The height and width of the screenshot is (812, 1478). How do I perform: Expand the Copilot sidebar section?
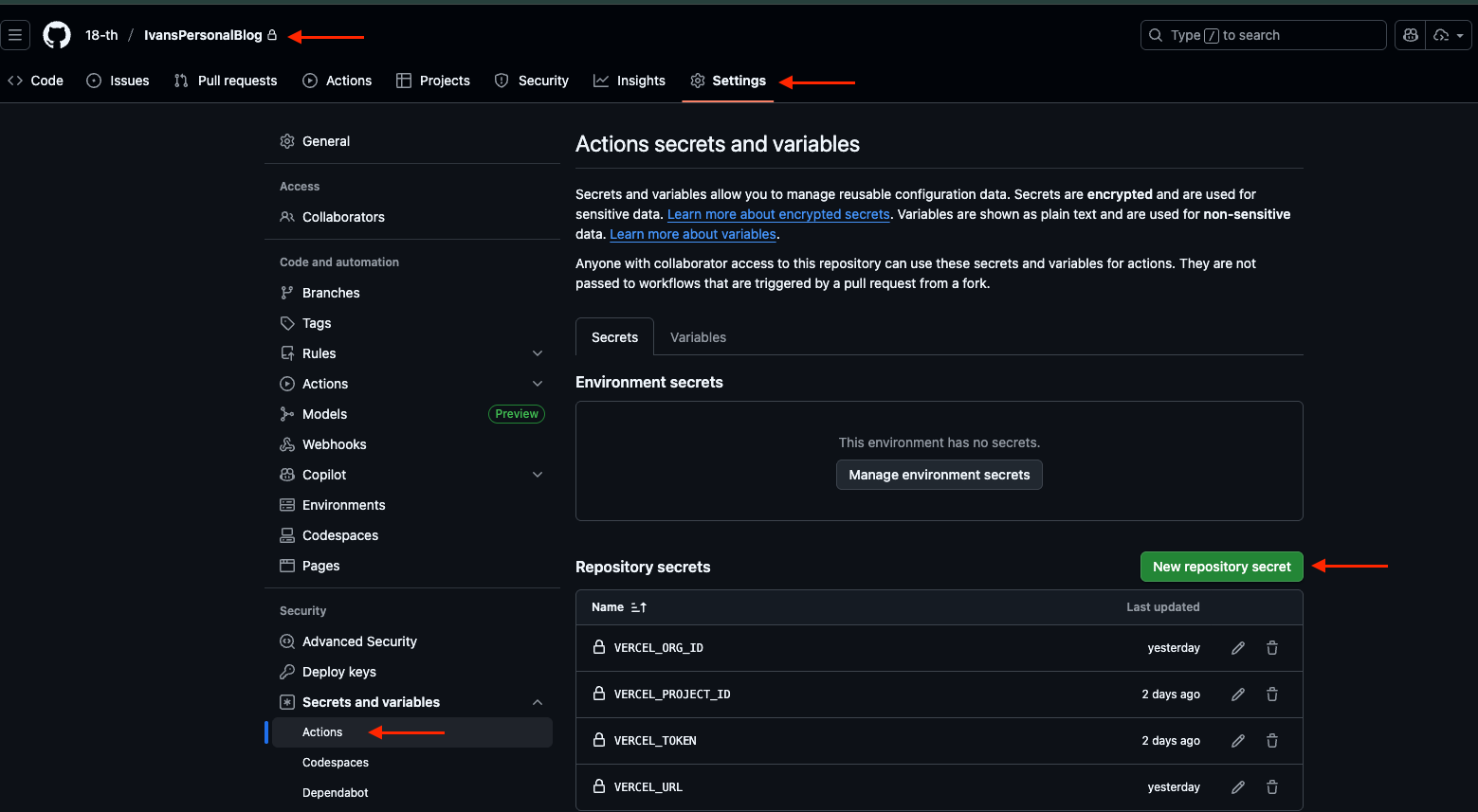coord(538,474)
